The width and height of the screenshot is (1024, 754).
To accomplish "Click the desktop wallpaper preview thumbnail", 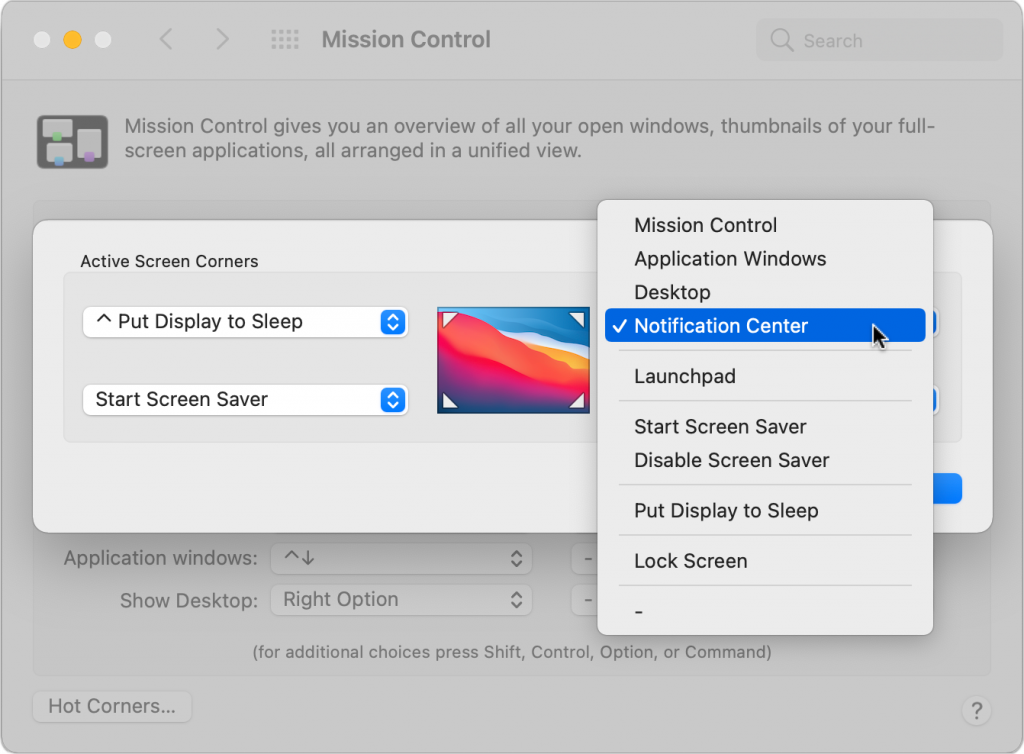I will [513, 360].
